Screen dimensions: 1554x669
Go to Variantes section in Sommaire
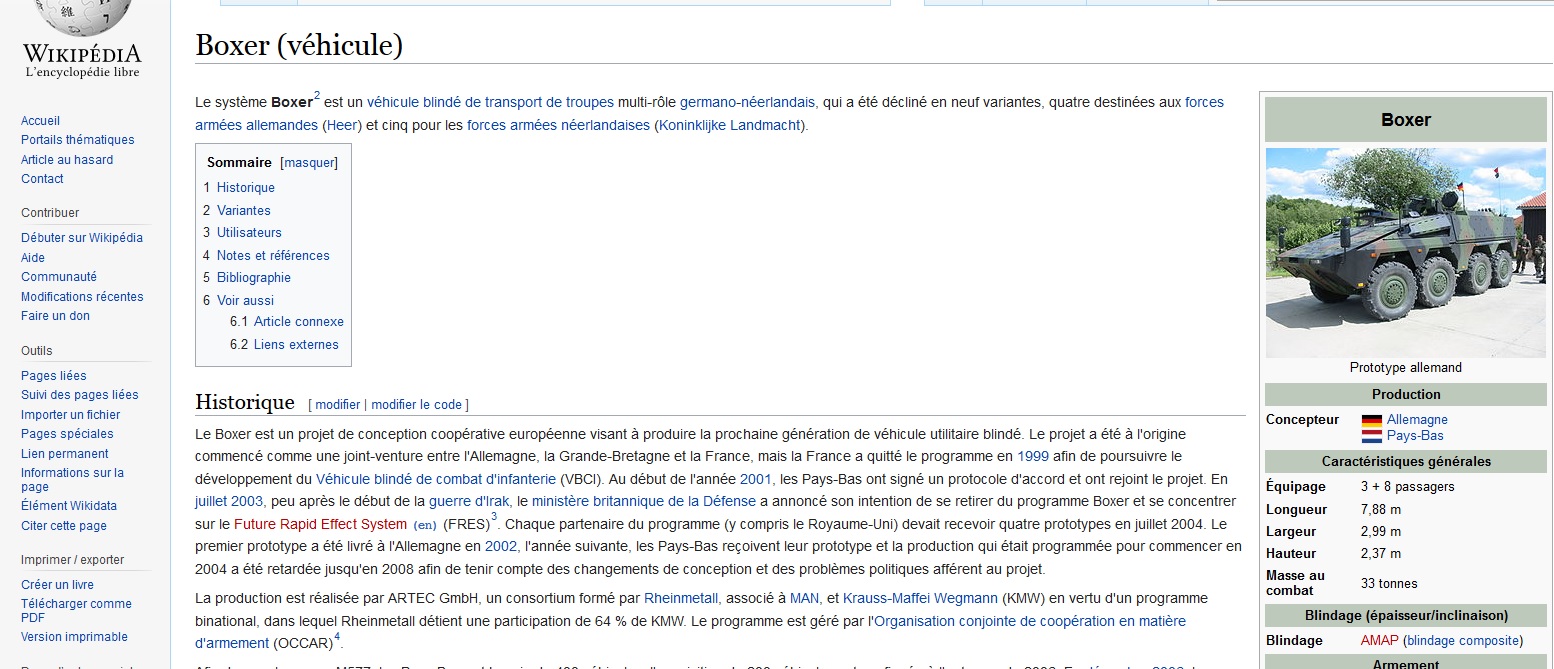tap(243, 210)
